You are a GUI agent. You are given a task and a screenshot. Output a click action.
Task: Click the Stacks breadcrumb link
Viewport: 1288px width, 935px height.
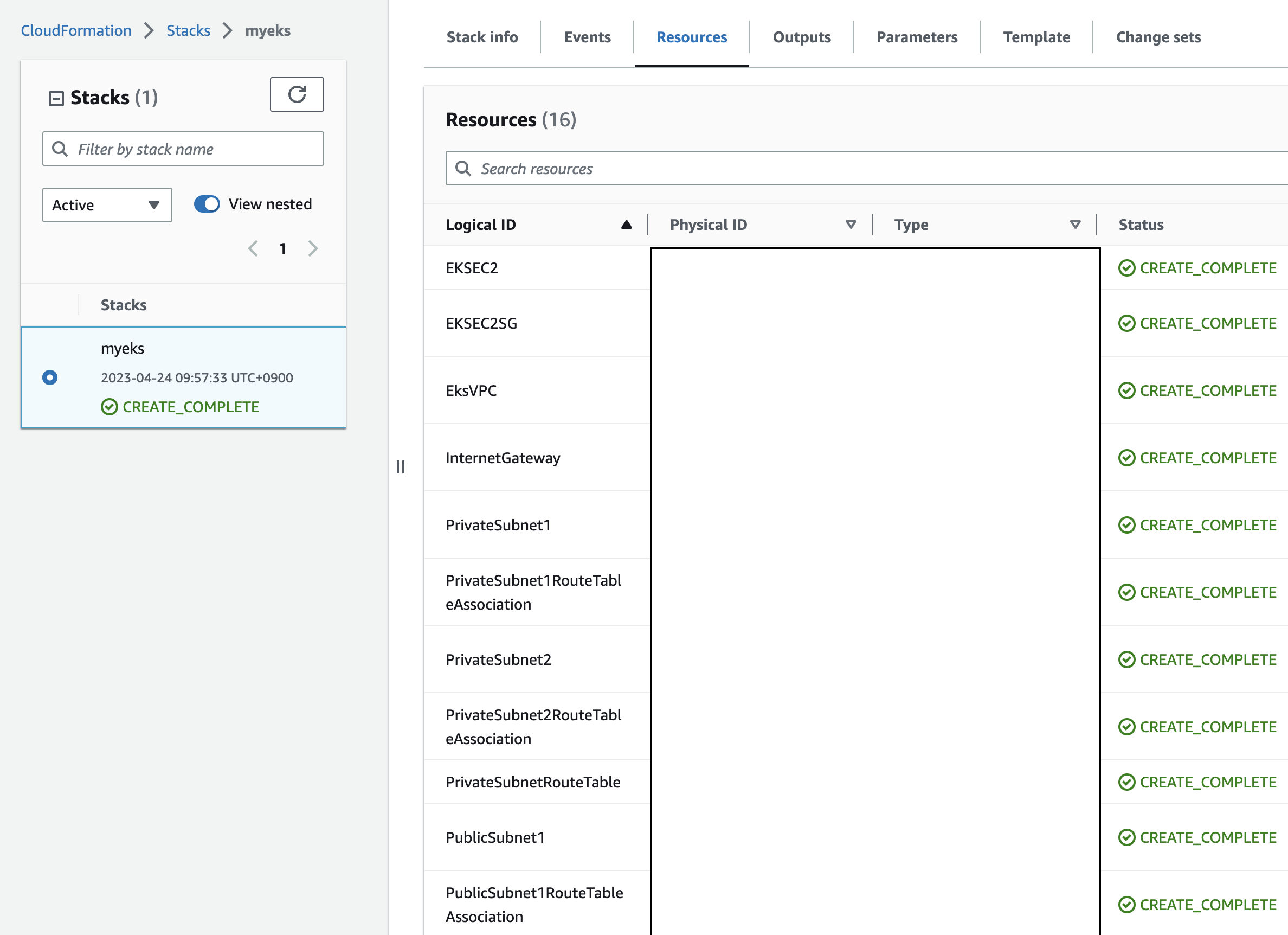pos(188,31)
